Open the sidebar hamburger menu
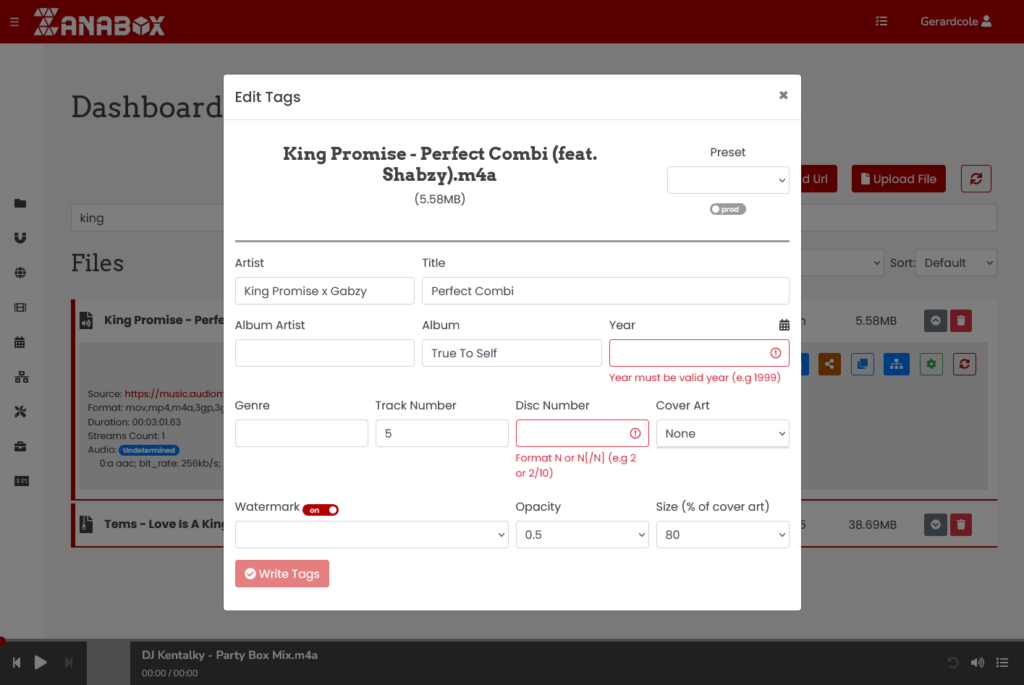 pyautogui.click(x=13, y=21)
